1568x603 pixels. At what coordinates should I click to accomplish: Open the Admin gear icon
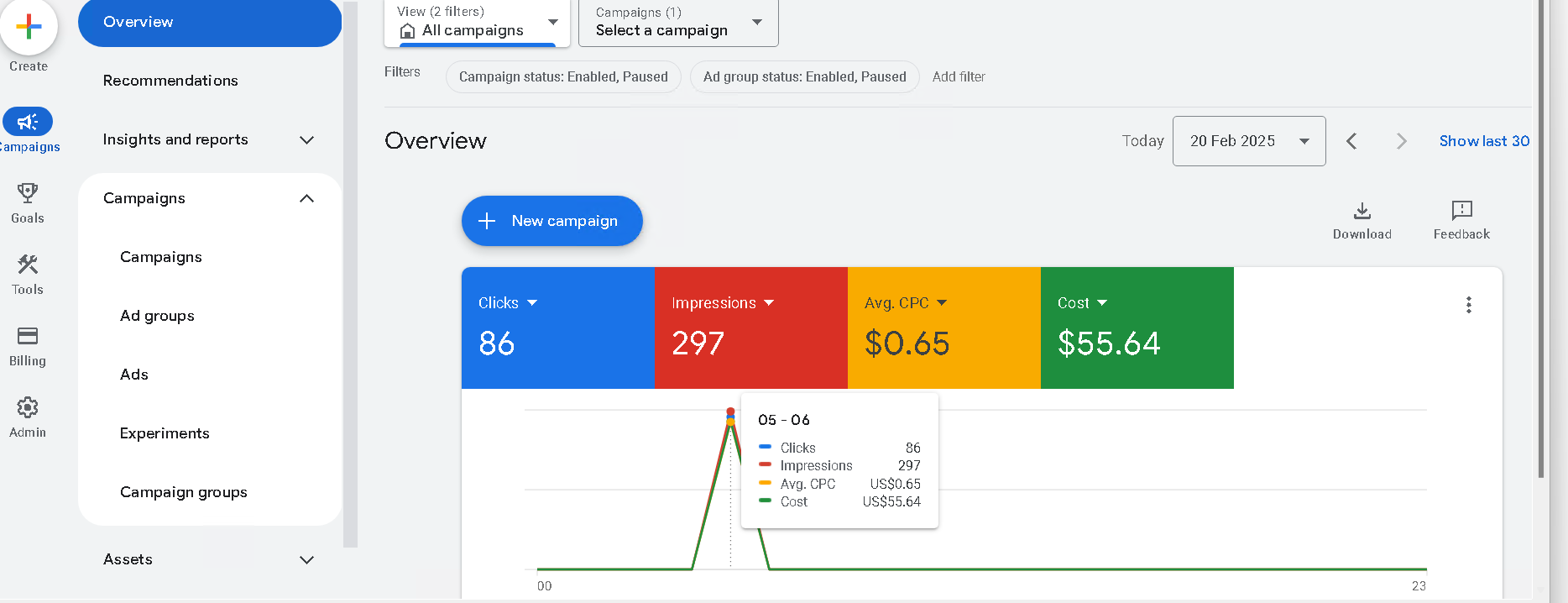(x=28, y=407)
